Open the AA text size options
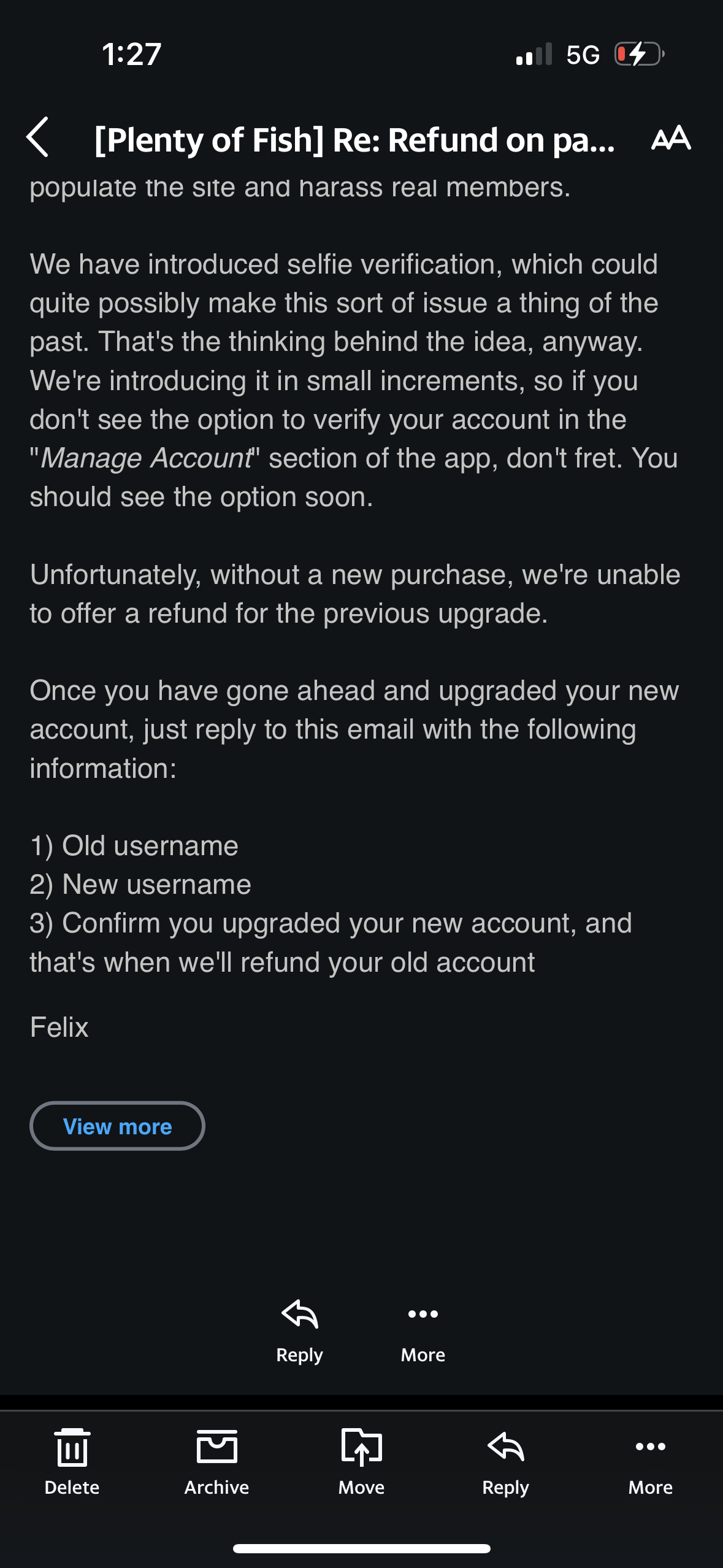Image resolution: width=723 pixels, height=1568 pixels. pos(671,137)
